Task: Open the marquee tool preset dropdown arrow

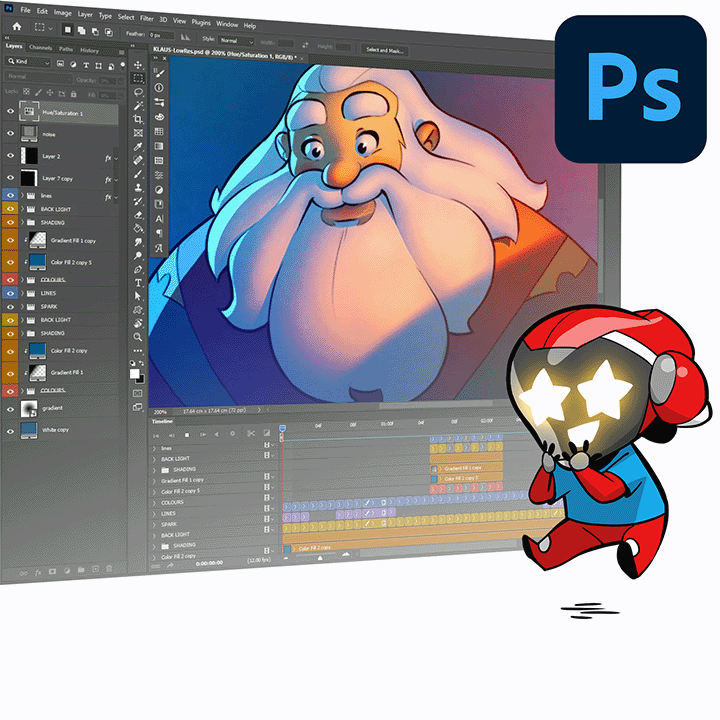Action: [51, 28]
